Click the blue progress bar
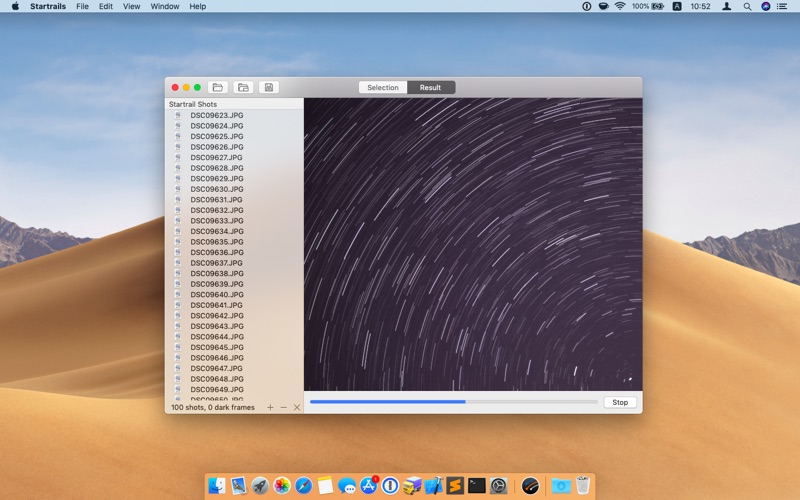800x500 pixels. 454,402
